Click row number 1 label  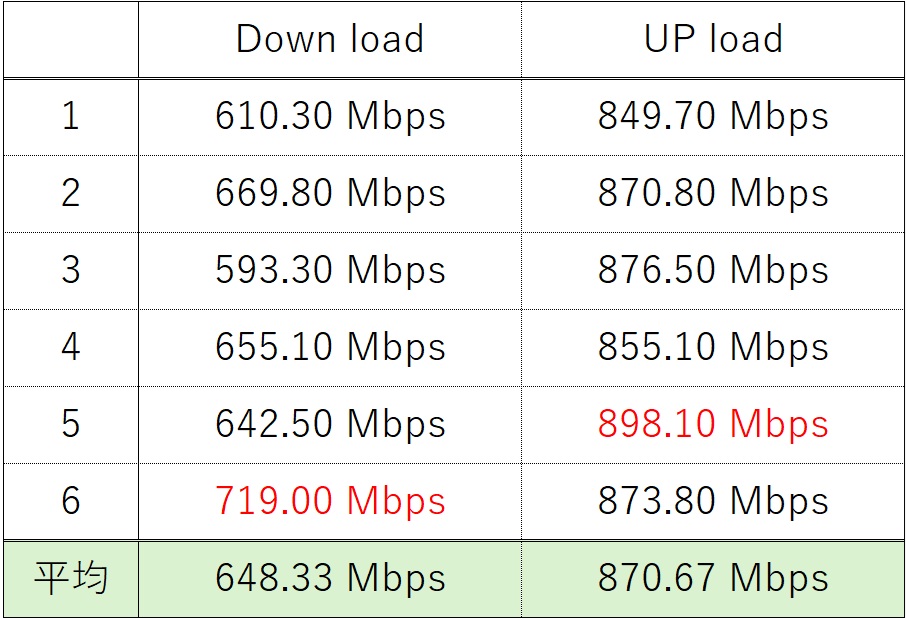coord(70,117)
